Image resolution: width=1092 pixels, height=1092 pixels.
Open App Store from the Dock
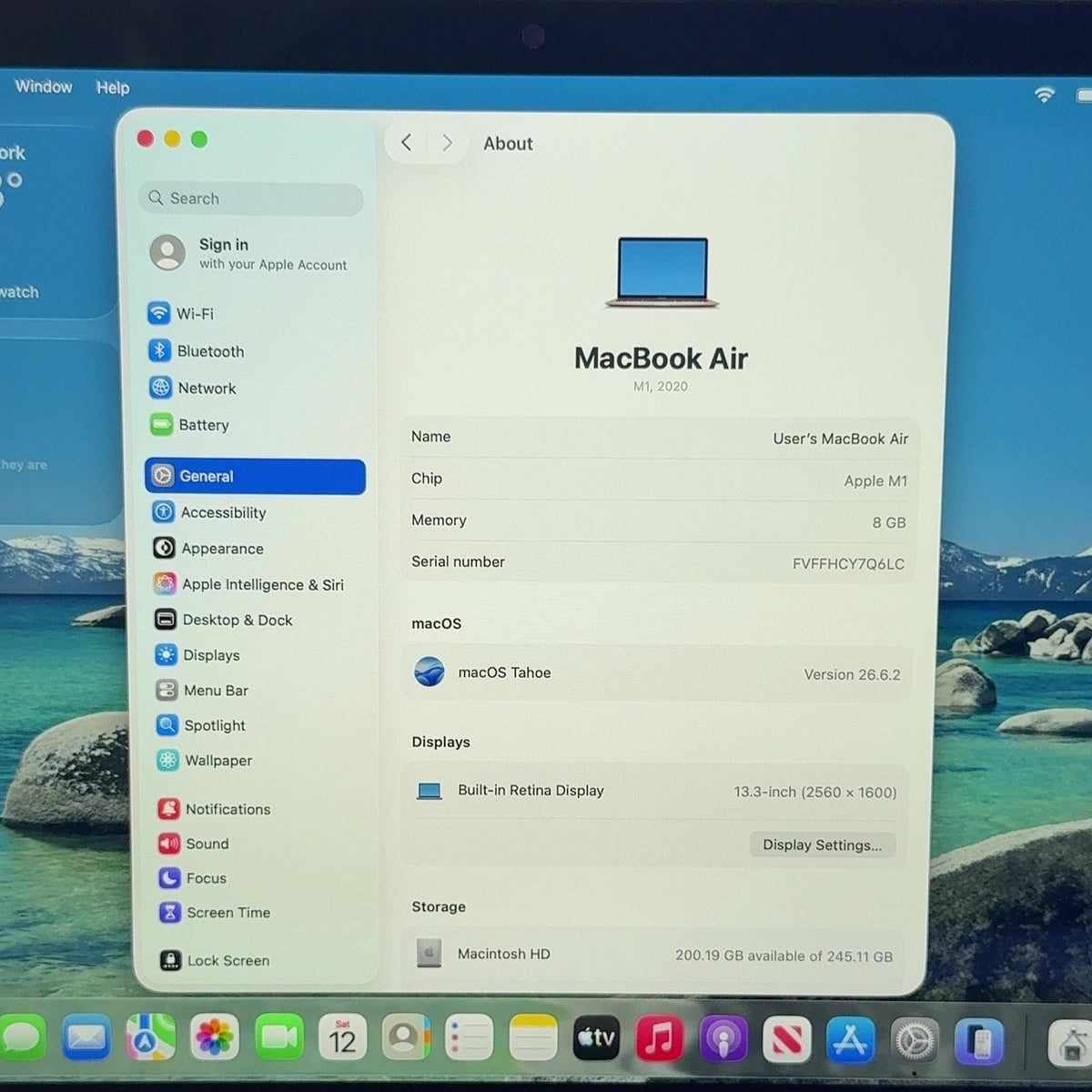(x=851, y=1039)
